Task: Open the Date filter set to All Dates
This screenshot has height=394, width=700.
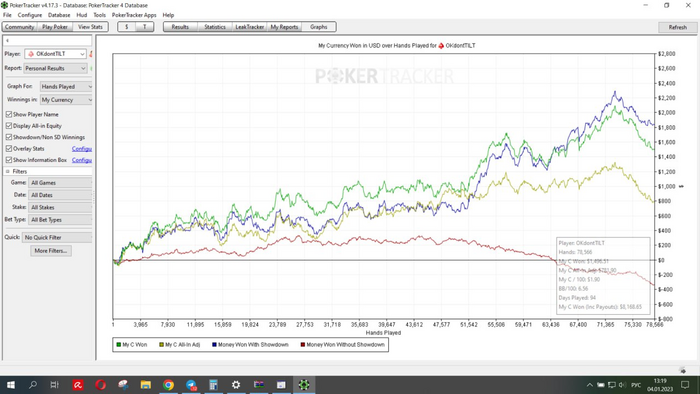Action: [x=60, y=195]
